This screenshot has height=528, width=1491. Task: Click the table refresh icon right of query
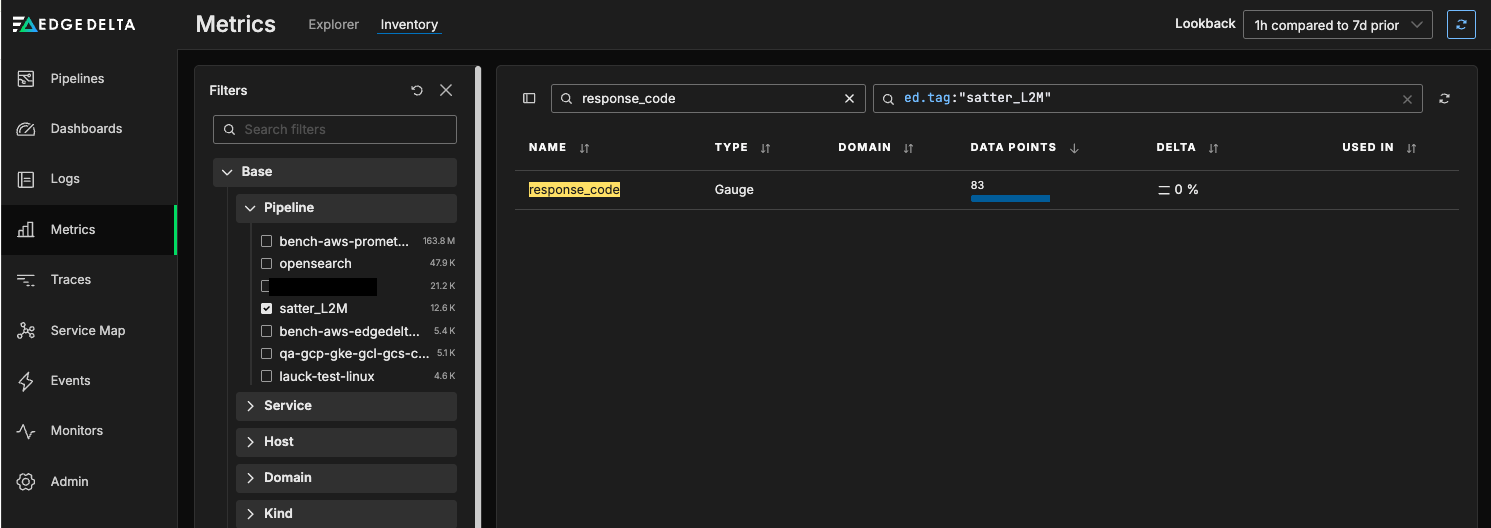click(x=1444, y=98)
